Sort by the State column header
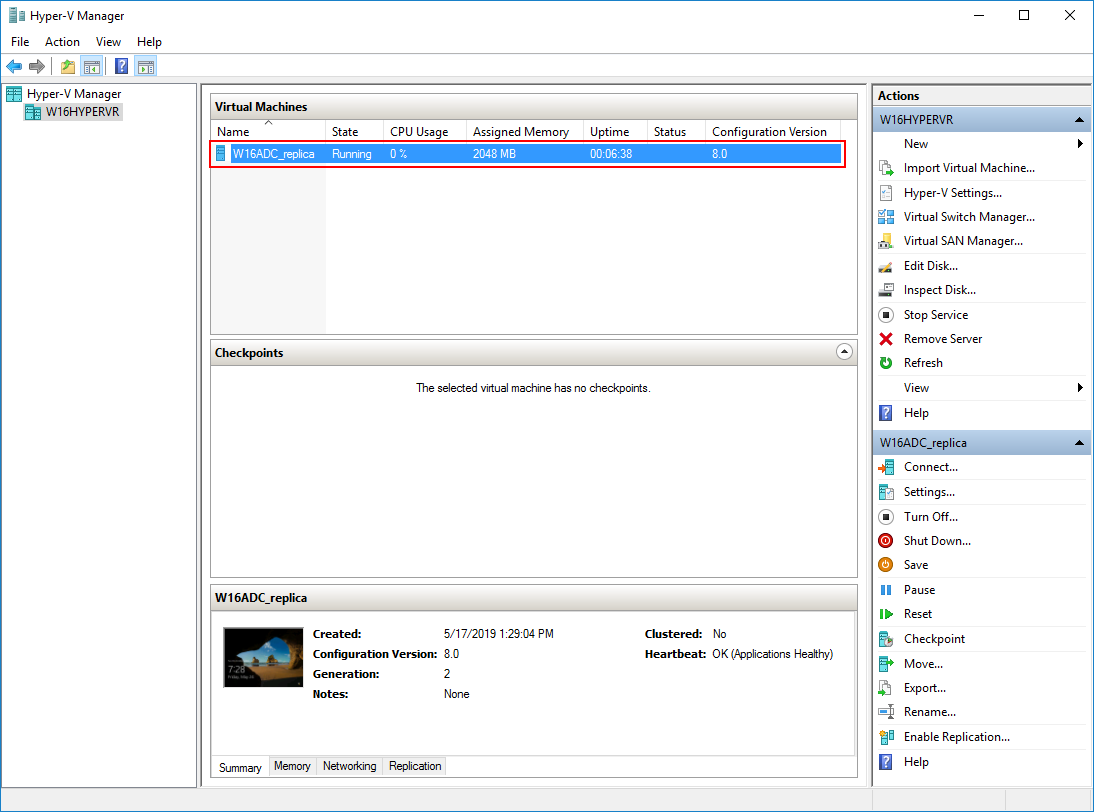The width and height of the screenshot is (1094, 812). 355,132
